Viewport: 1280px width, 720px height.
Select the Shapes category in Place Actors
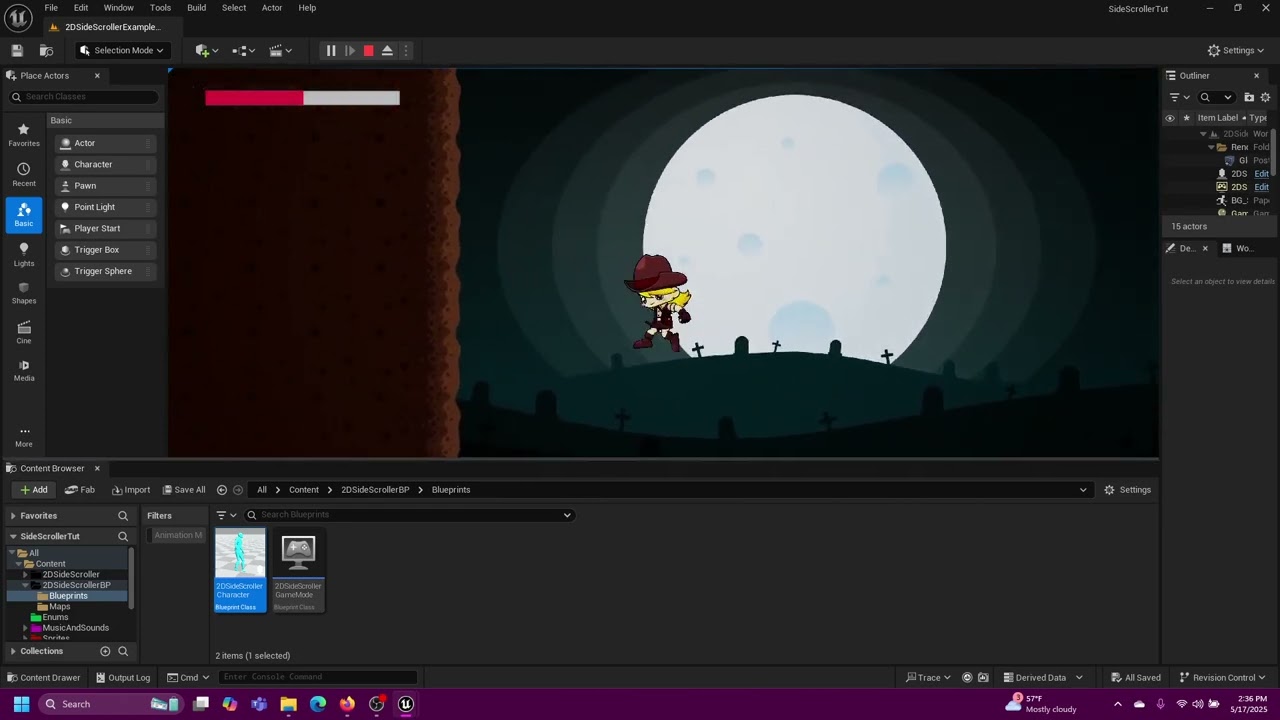coord(24,292)
